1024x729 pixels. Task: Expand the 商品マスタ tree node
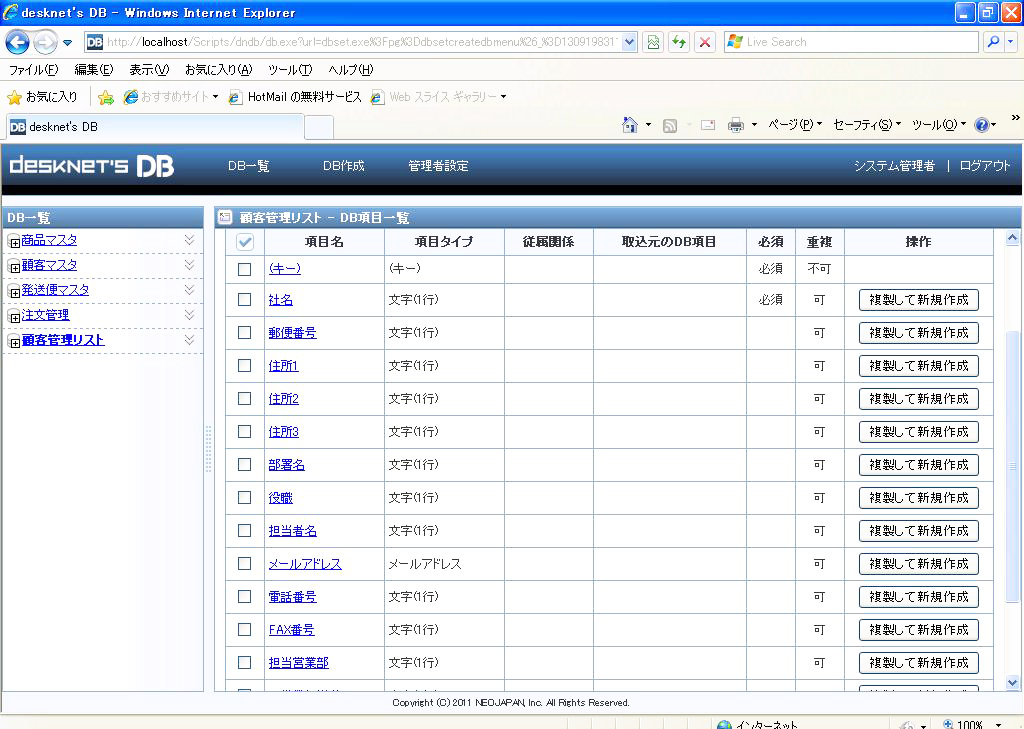[x=14, y=241]
